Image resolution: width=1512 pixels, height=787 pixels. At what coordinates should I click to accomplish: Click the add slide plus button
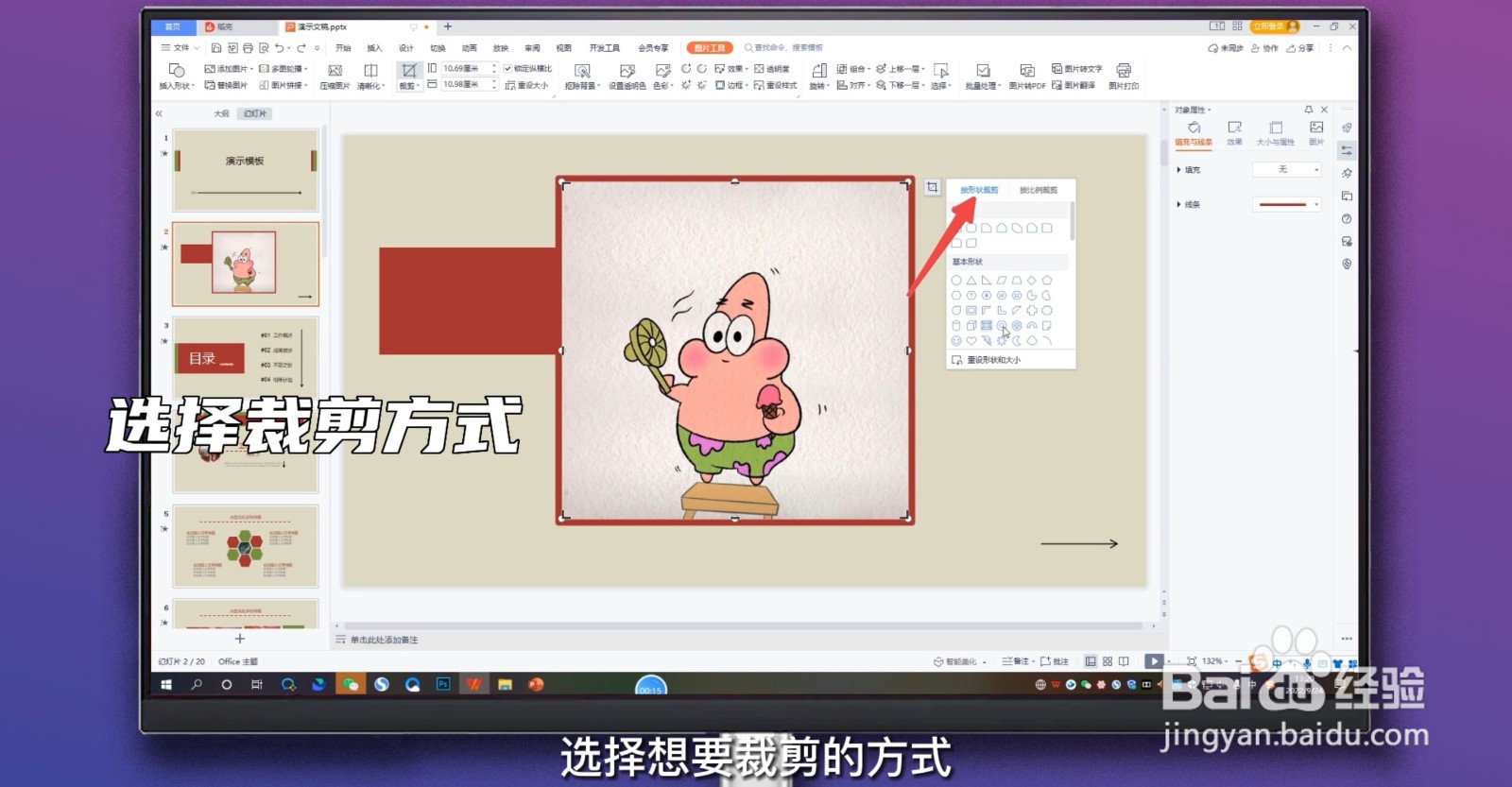click(240, 639)
